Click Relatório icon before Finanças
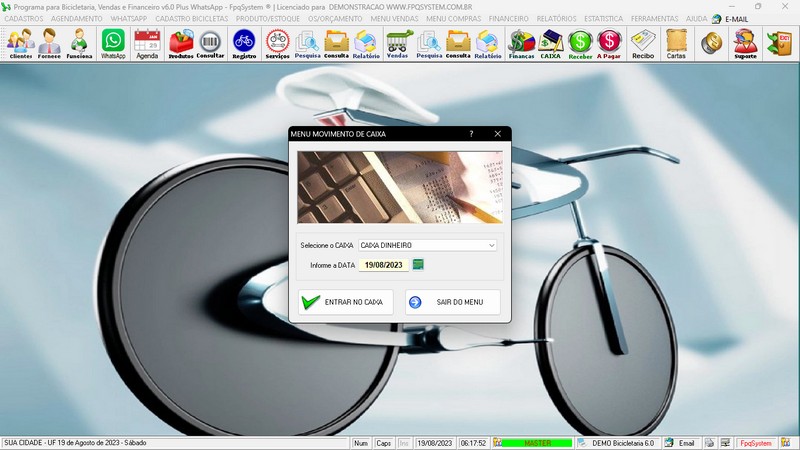800x450 pixels. pyautogui.click(x=488, y=43)
